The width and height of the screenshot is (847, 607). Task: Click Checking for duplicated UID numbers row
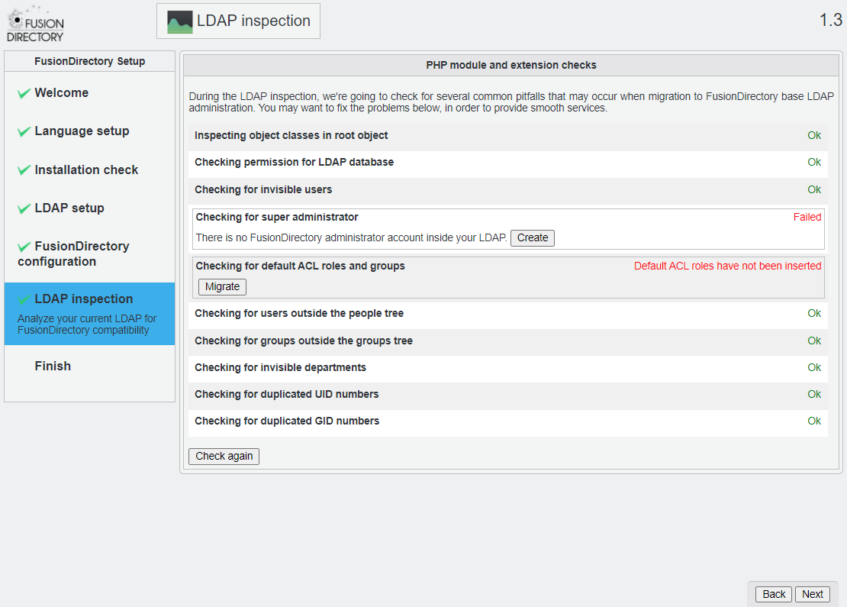pos(286,394)
